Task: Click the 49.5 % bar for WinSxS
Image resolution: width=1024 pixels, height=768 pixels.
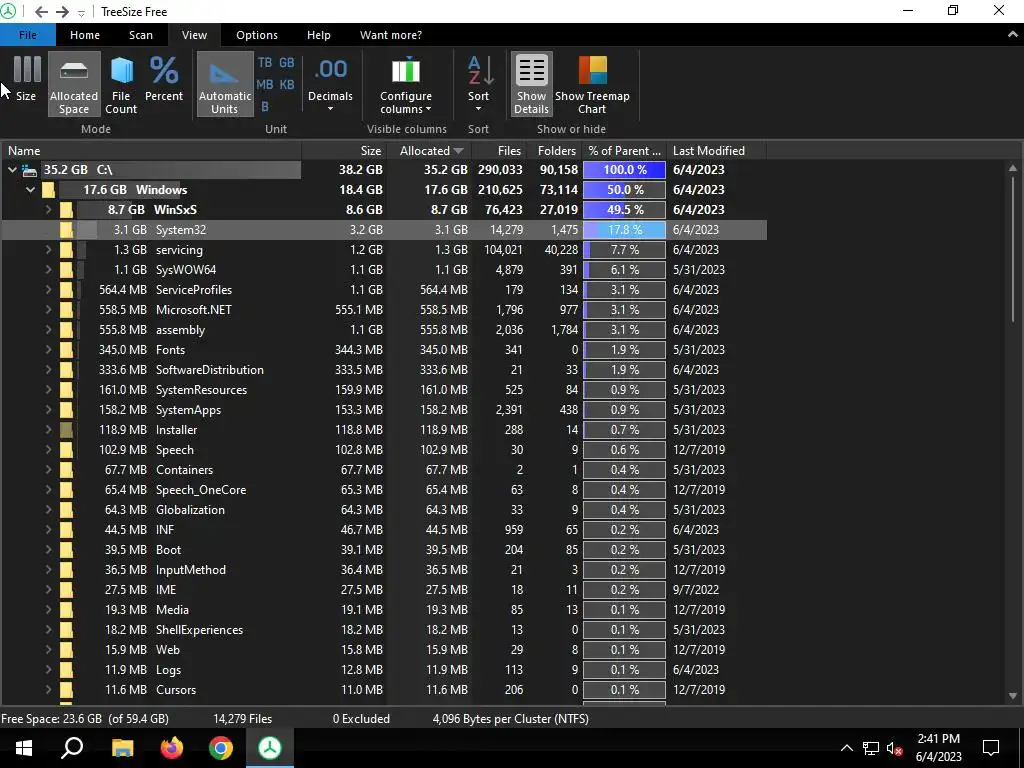Action: pos(624,210)
